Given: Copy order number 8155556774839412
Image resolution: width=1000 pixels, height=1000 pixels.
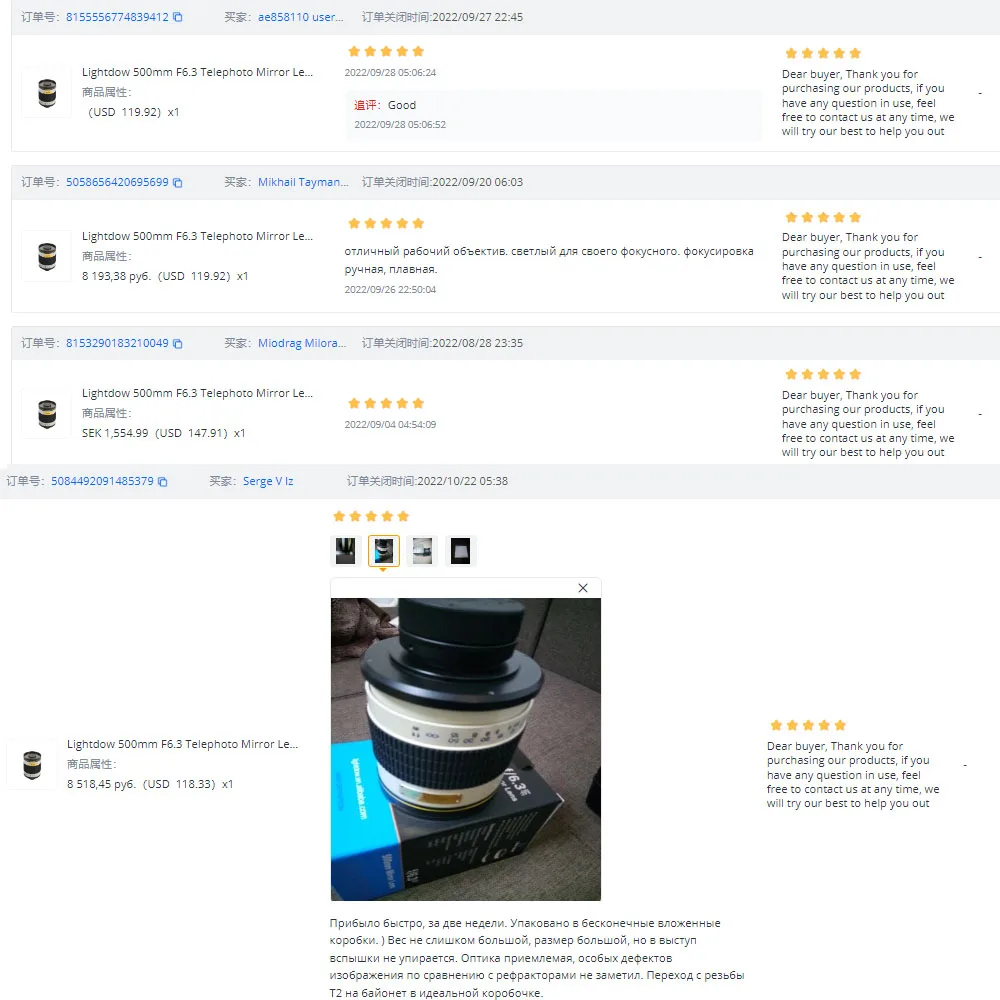Looking at the screenshot, I should tap(178, 17).
